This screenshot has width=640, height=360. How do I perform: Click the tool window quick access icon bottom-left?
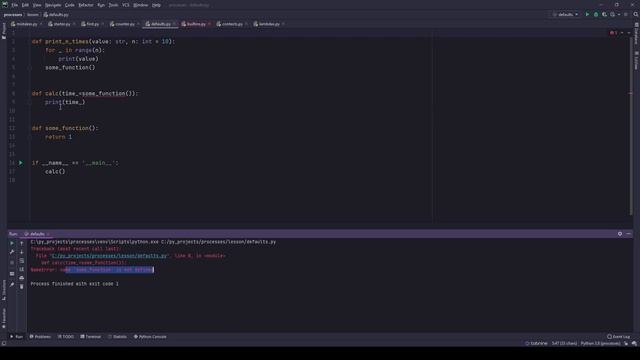pos(4,344)
